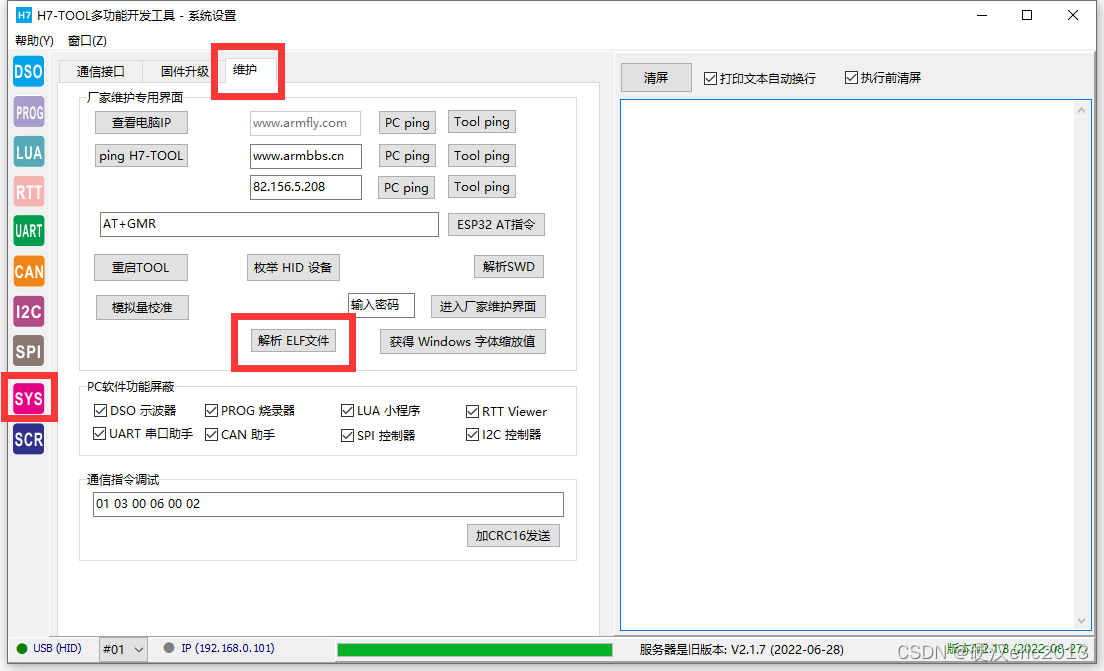This screenshot has width=1104, height=671.
Task: Open the 帮助(Y) menu
Action: coord(34,41)
